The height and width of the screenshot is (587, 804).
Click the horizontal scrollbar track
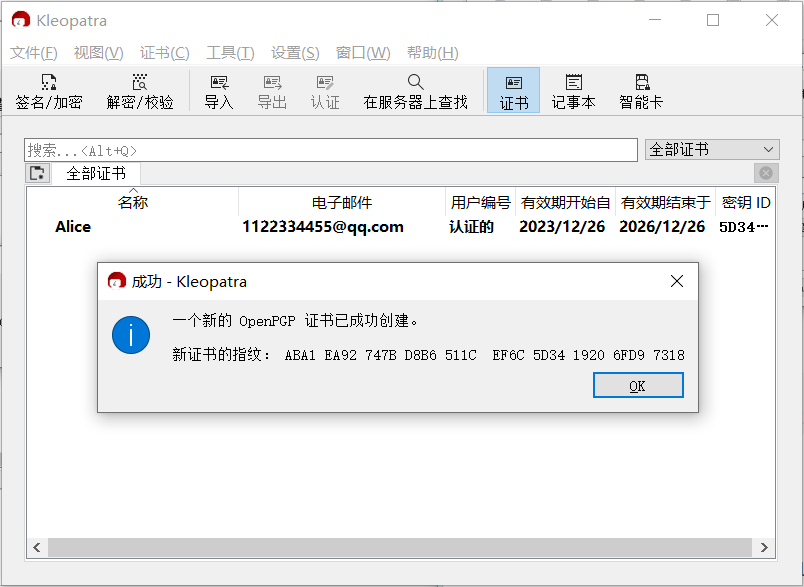[x=400, y=548]
